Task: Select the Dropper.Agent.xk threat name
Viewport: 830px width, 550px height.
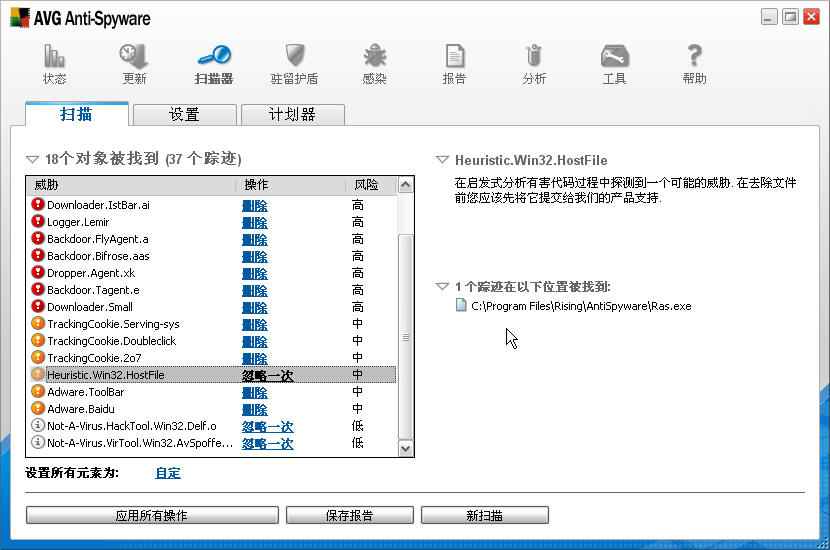Action: pyautogui.click(x=91, y=273)
